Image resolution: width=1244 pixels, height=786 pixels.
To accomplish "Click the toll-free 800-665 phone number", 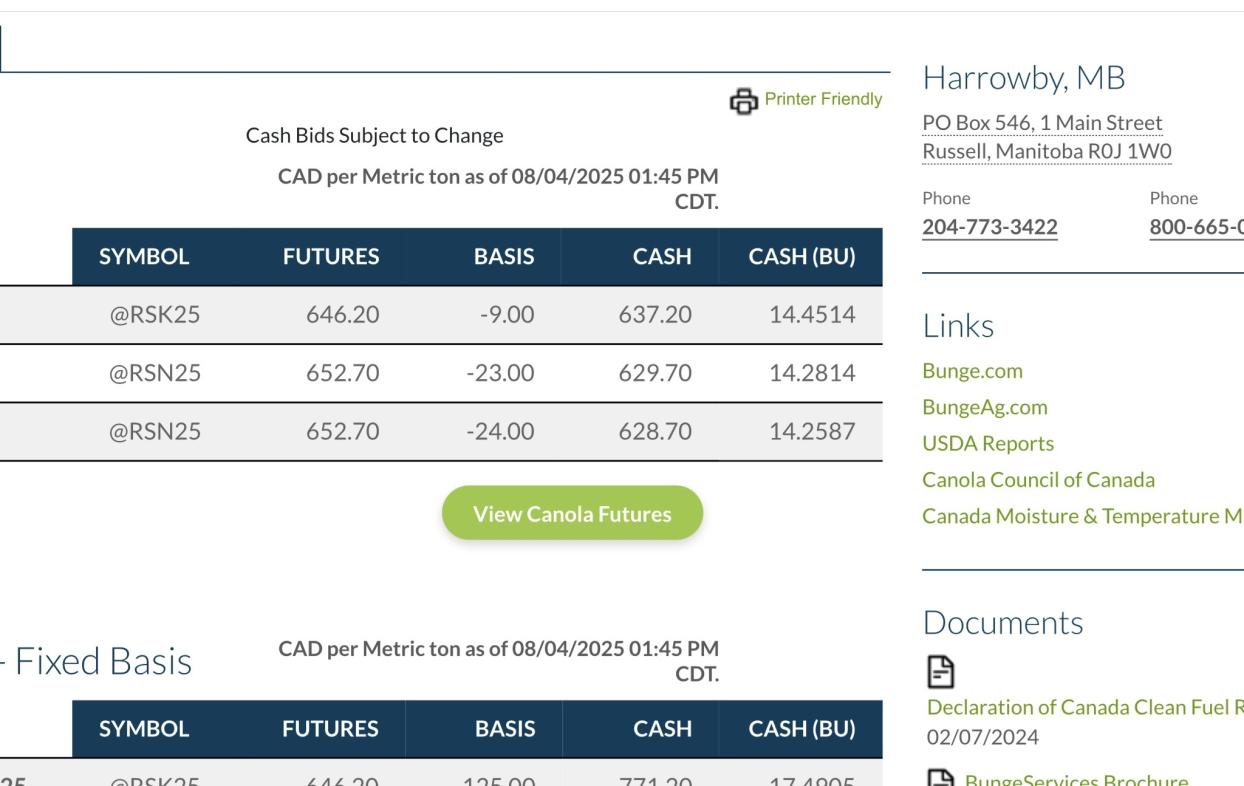I will pos(1196,227).
